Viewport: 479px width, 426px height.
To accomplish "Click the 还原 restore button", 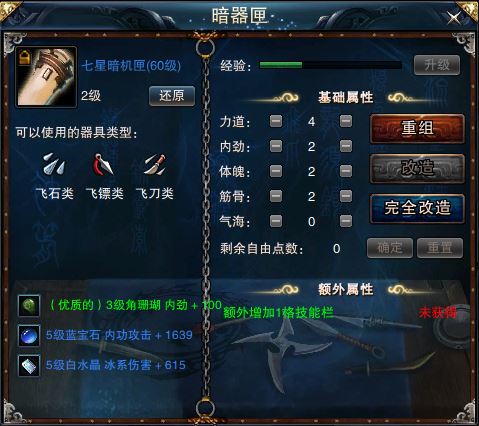I will point(172,96).
